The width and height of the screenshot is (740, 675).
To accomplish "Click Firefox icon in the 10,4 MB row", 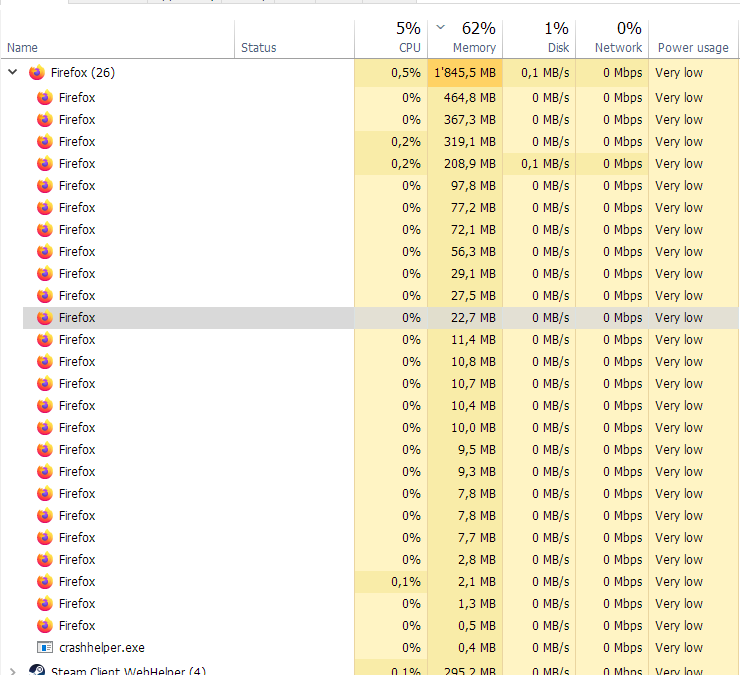I will click(x=45, y=405).
